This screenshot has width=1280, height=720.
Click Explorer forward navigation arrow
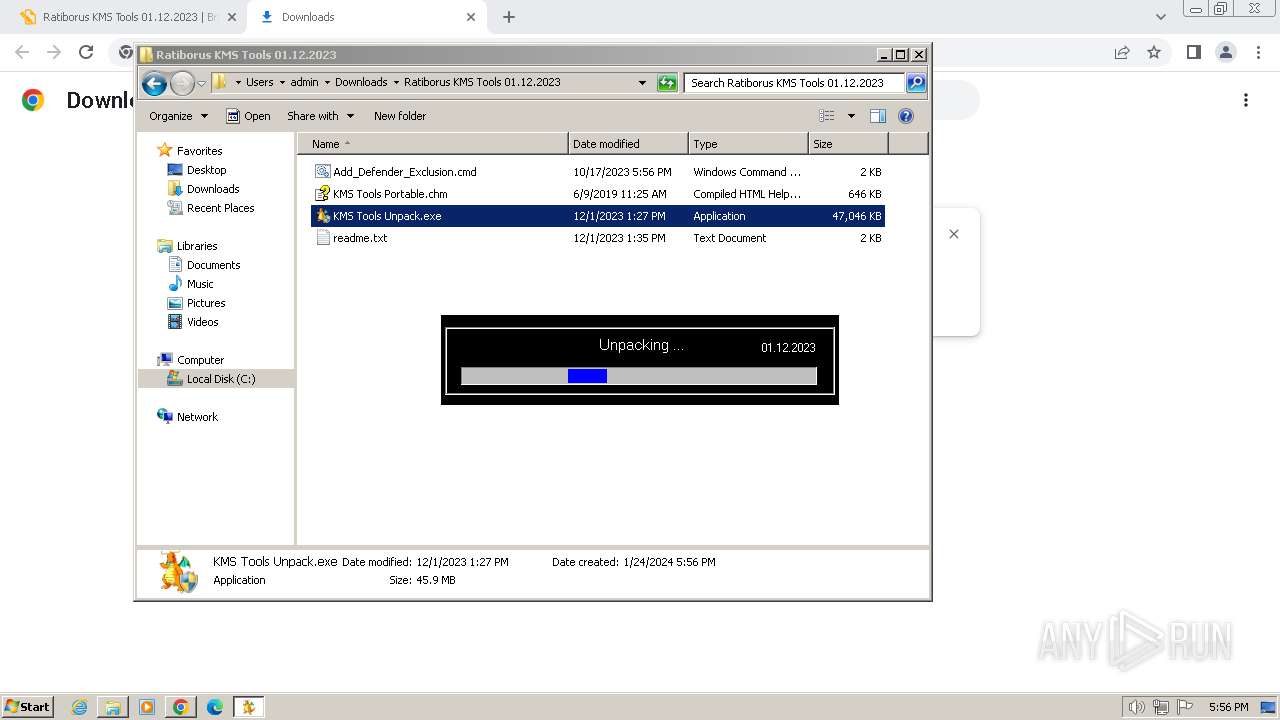tap(182, 83)
